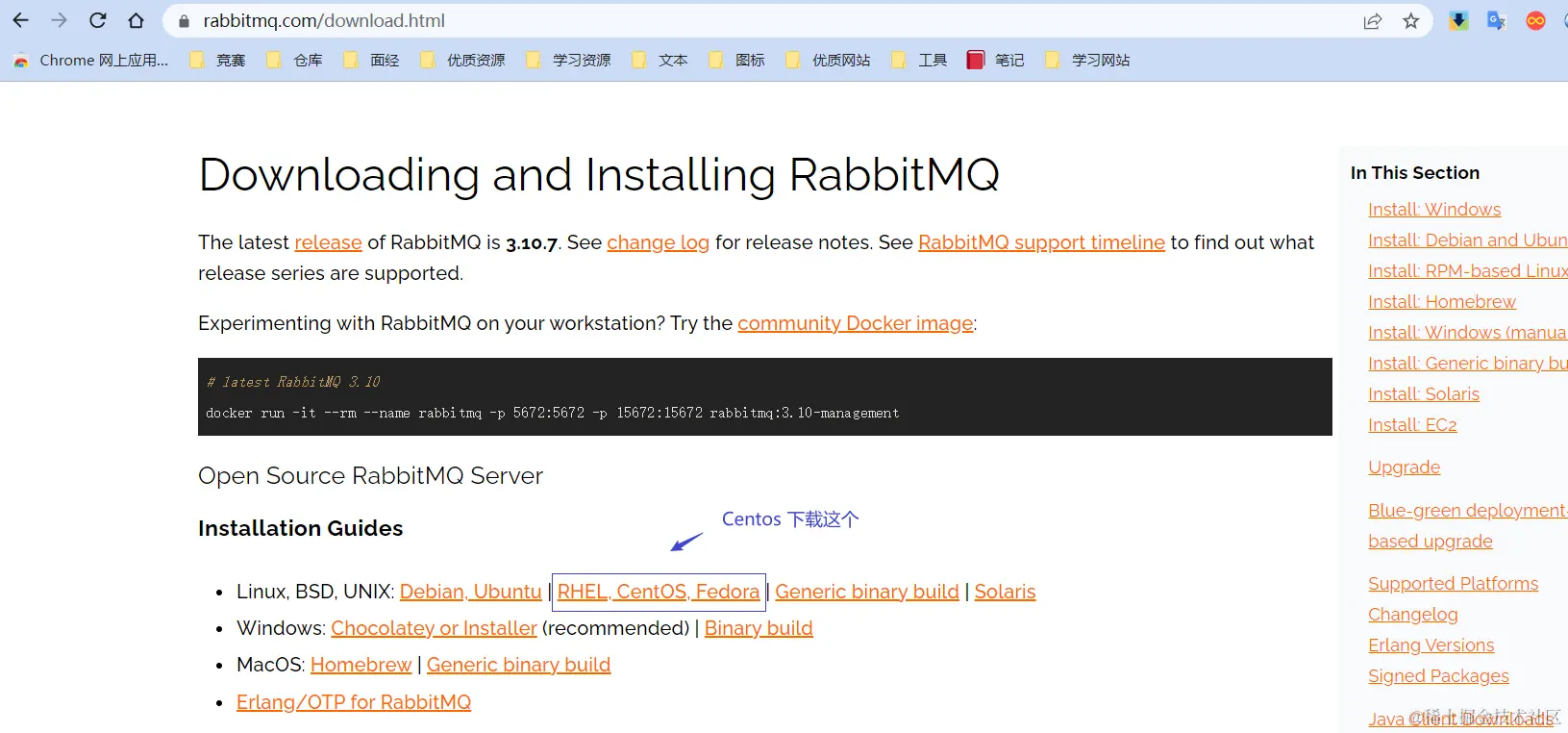Screen dimensions: 1568x733
Task: Select sidebar Install: Generic binary build link
Action: [1468, 364]
